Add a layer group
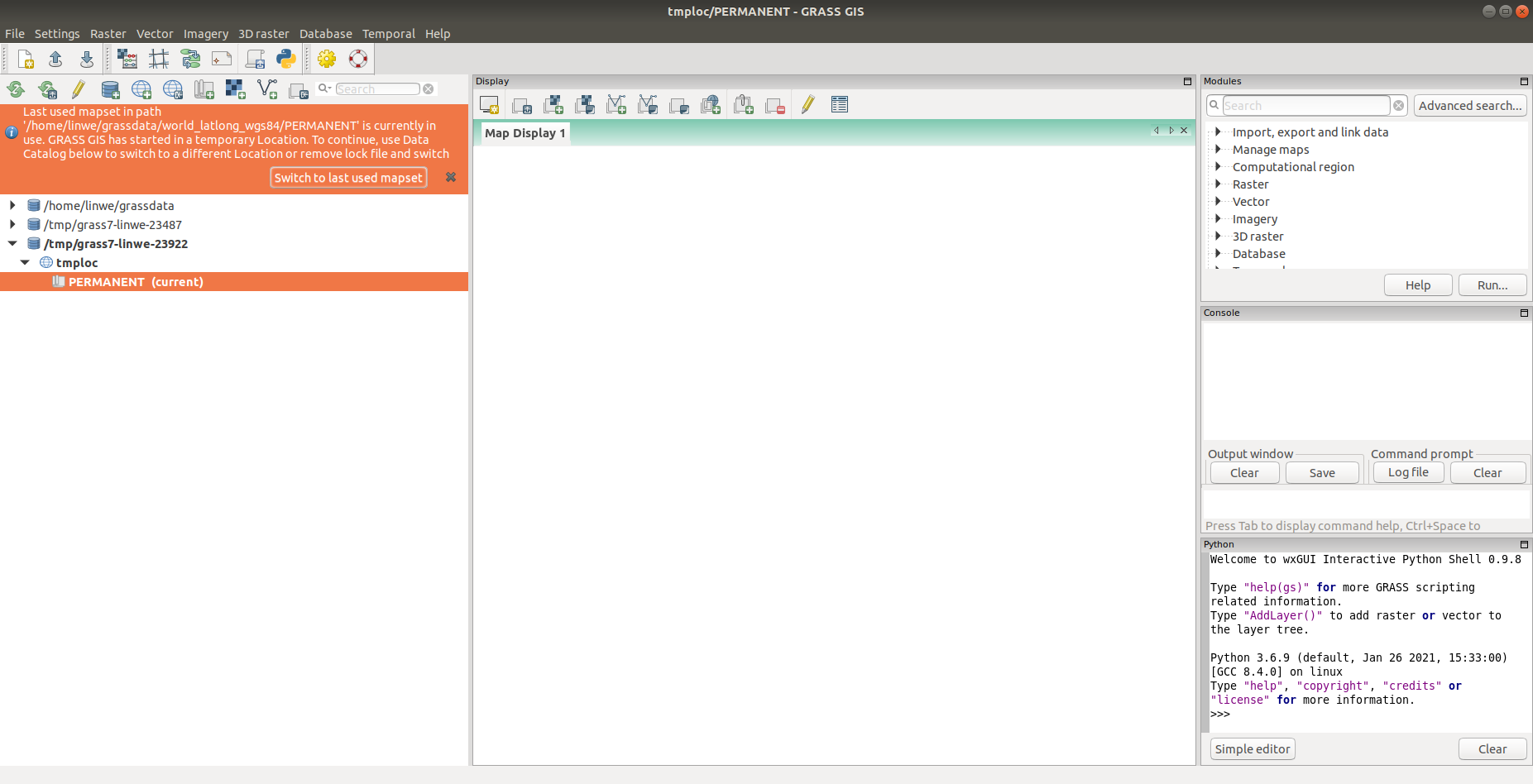 744,105
